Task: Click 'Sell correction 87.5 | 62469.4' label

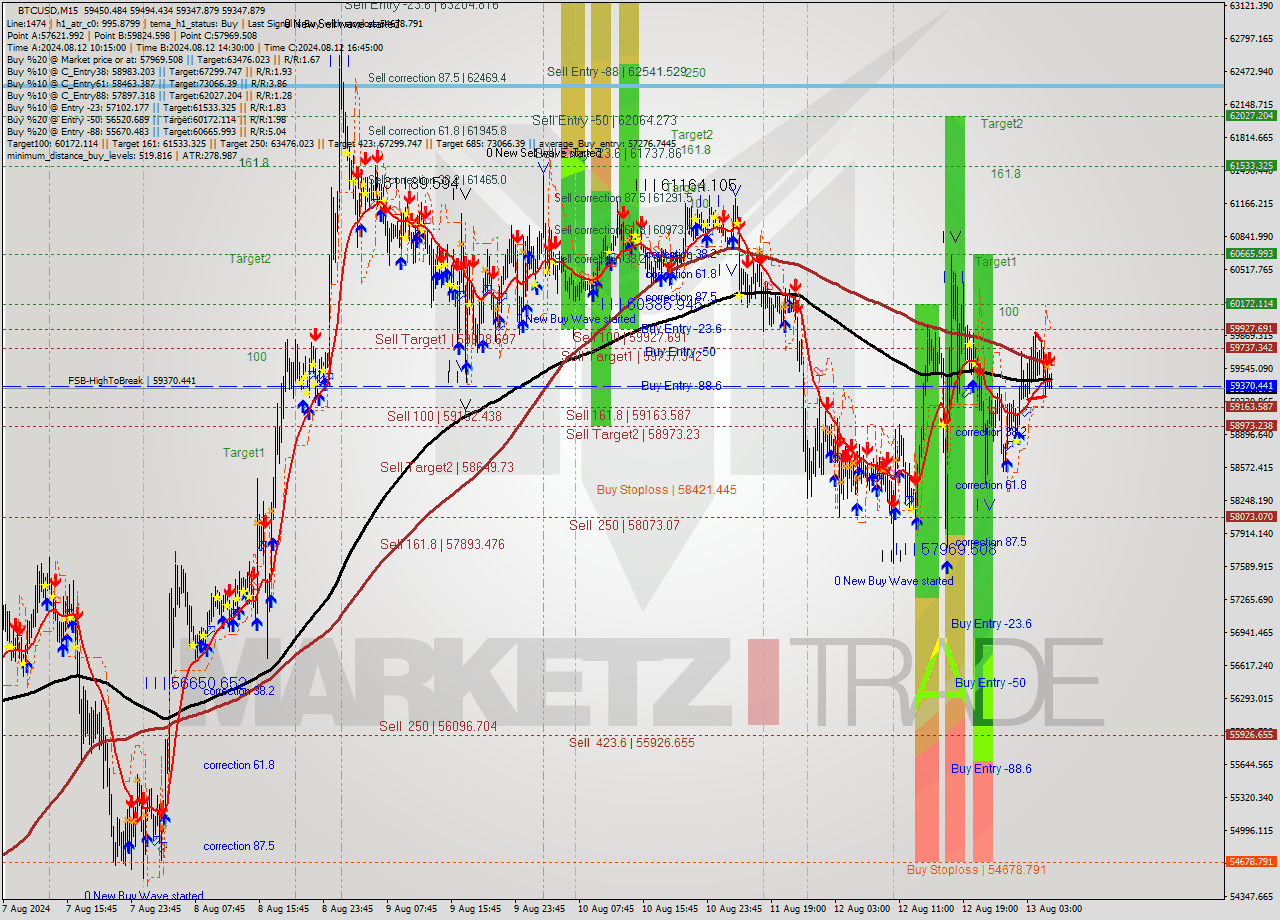Action: (x=437, y=77)
